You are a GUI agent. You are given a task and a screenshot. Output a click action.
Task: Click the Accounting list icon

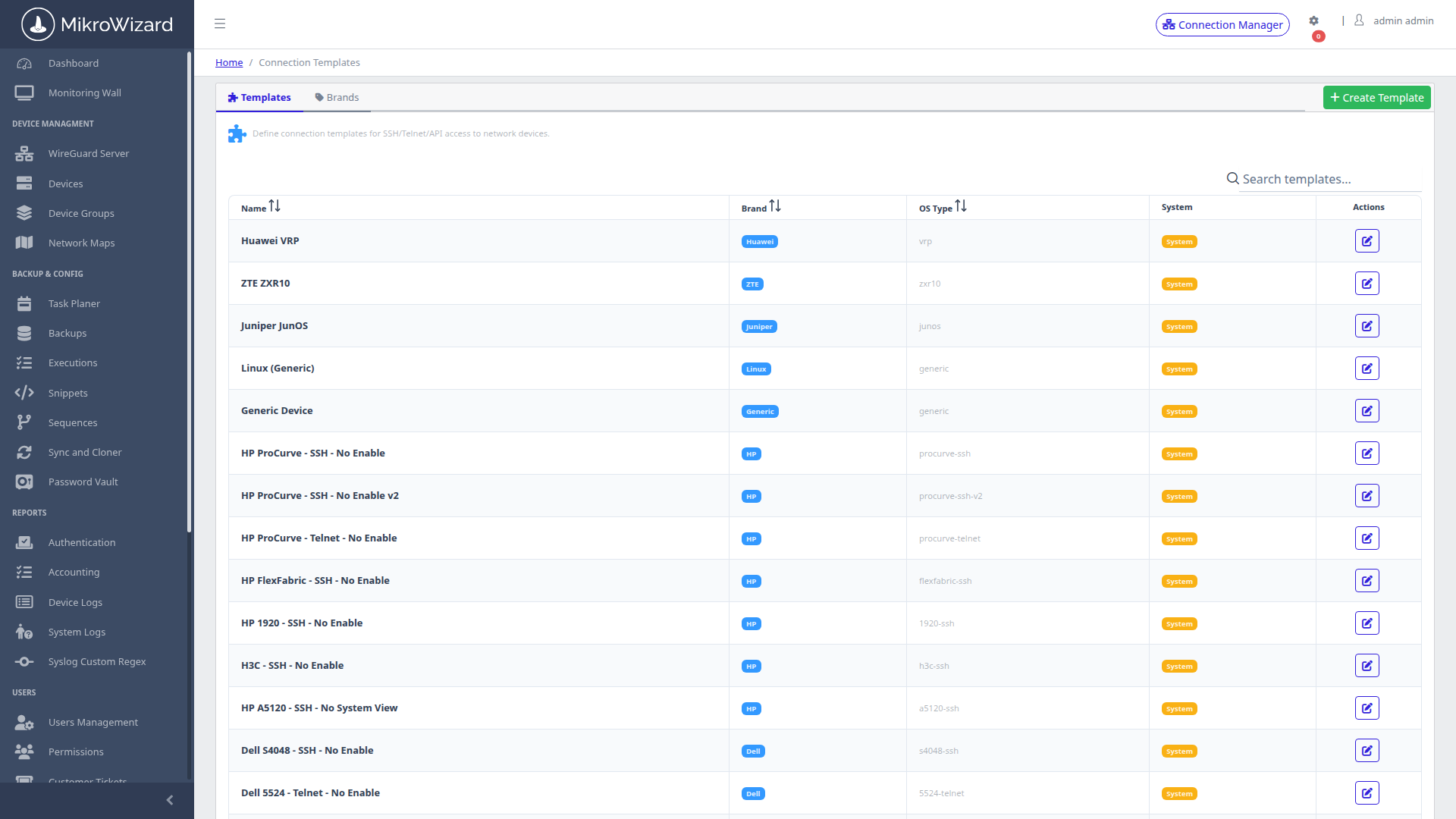coord(24,572)
